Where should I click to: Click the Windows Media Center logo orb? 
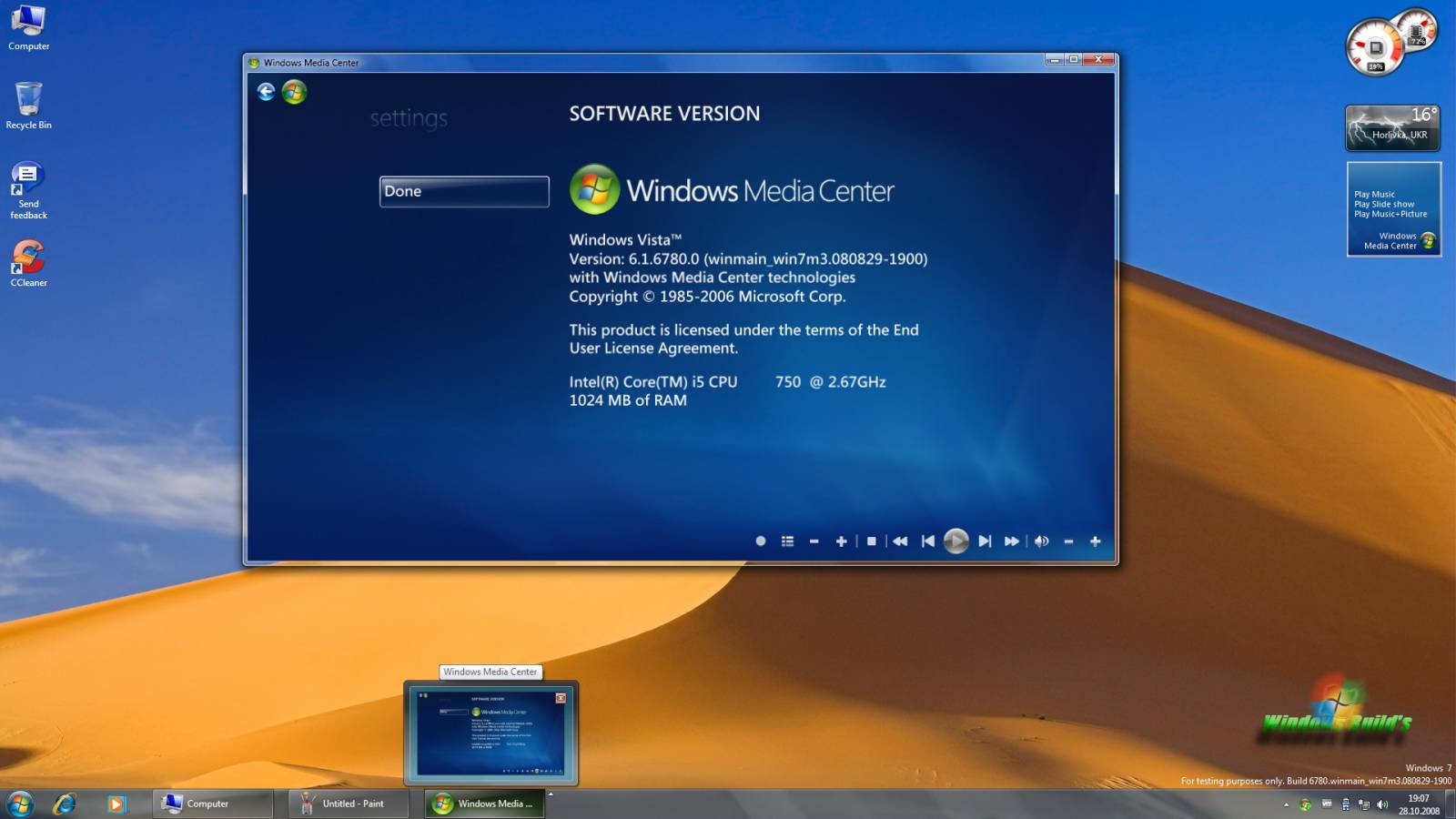pos(594,189)
